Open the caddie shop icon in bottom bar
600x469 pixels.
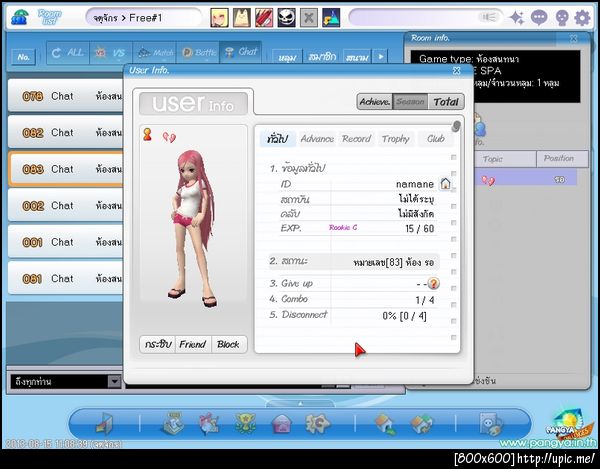click(174, 423)
